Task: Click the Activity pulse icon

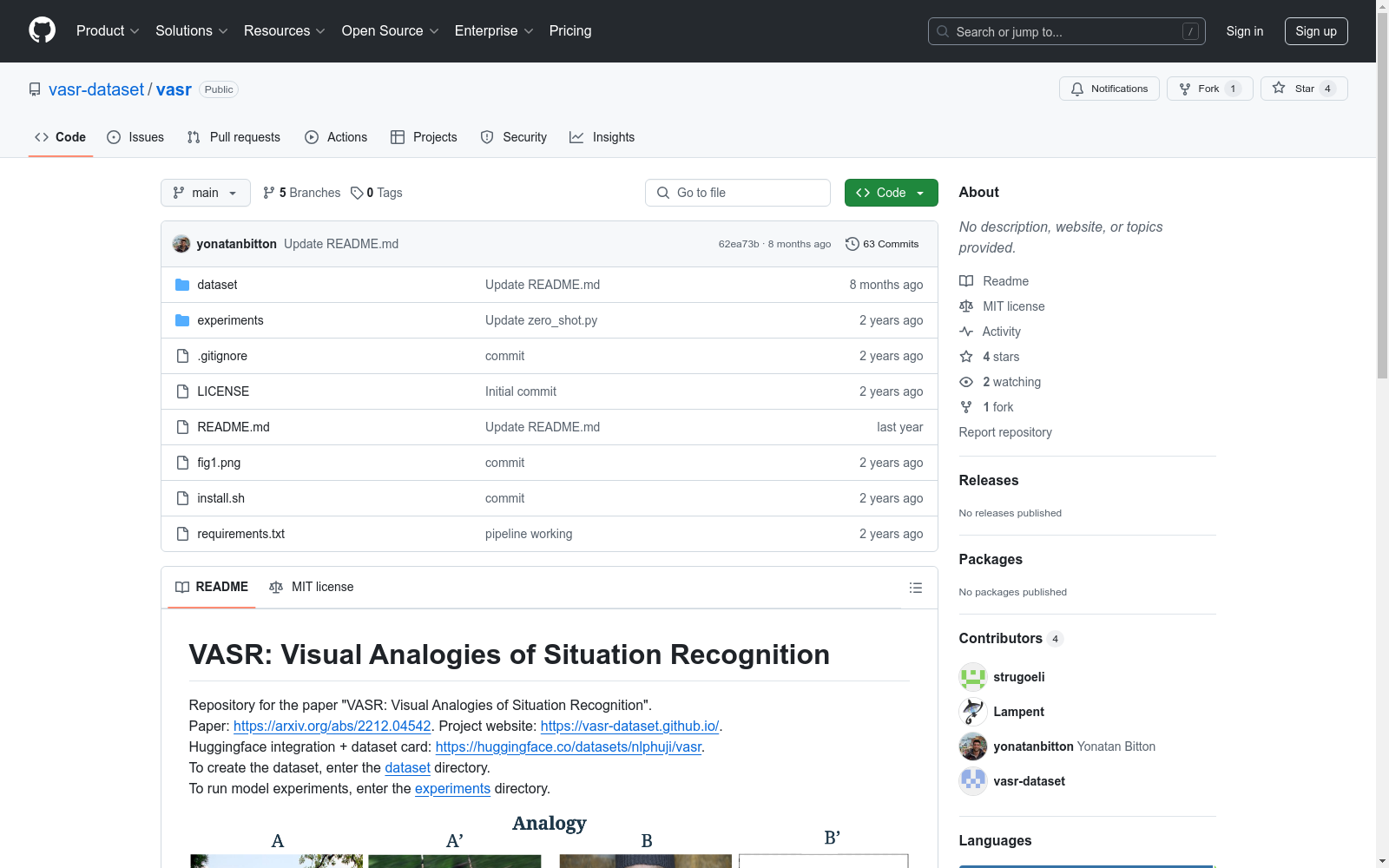Action: 966,332
